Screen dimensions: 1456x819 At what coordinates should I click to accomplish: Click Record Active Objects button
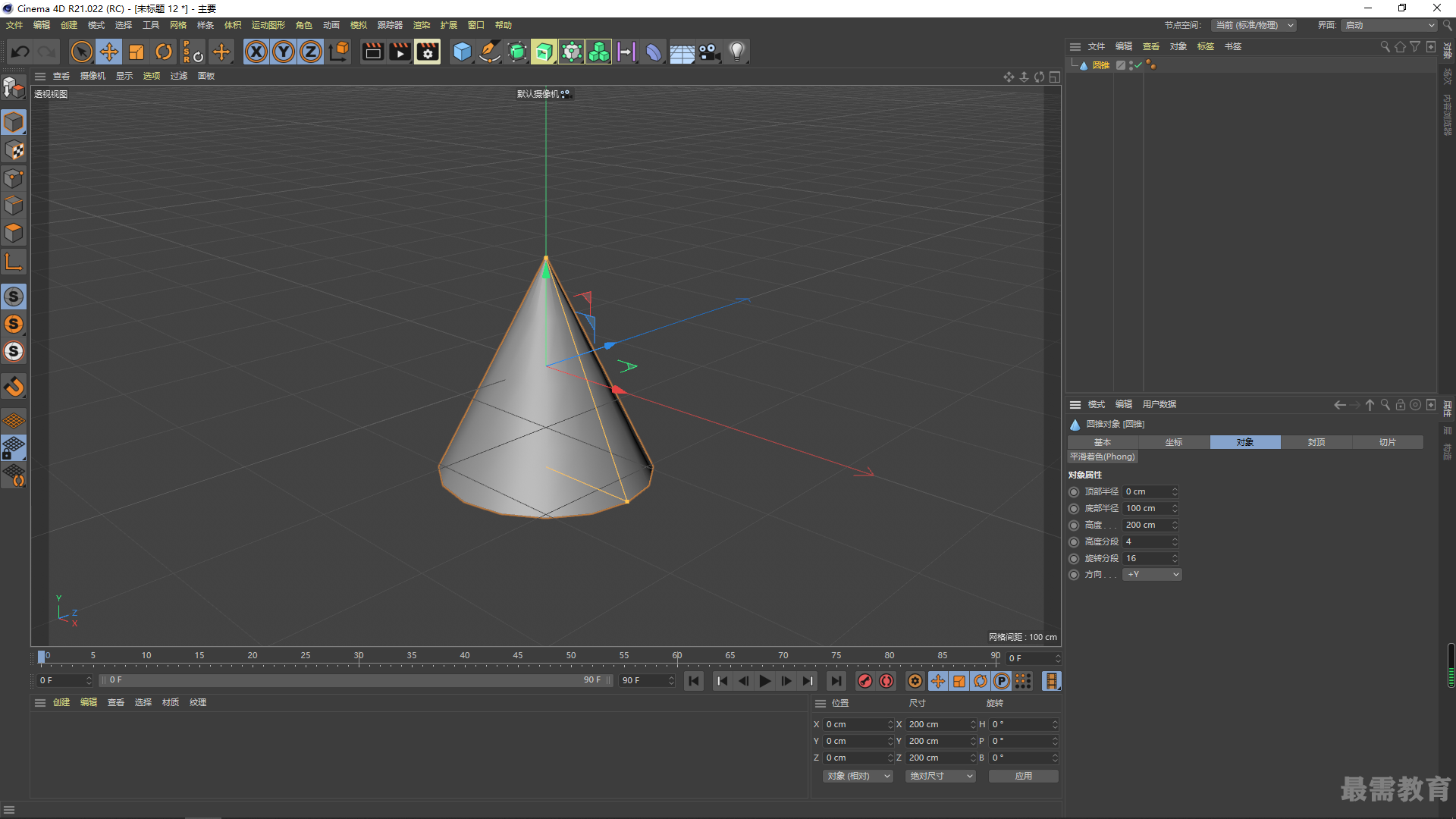[x=865, y=682]
